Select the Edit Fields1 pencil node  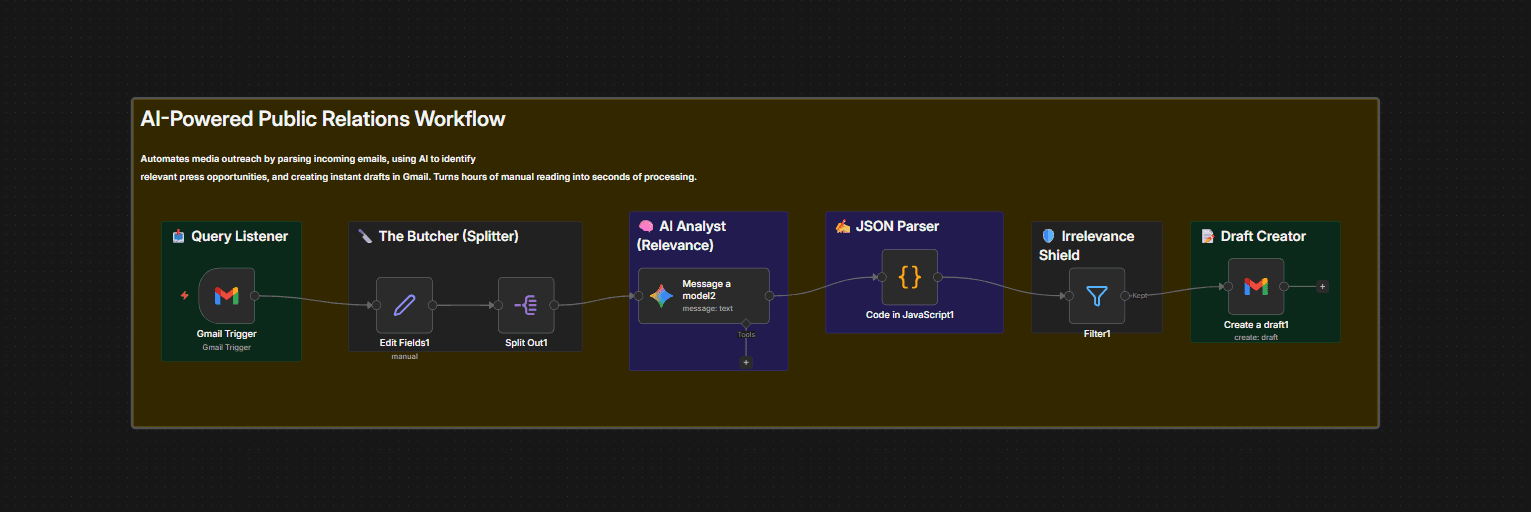pyautogui.click(x=404, y=305)
